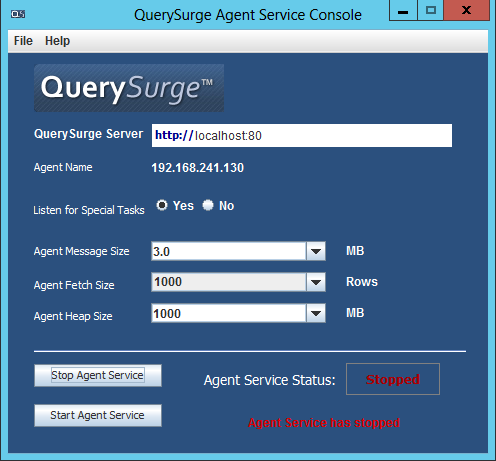This screenshot has width=496, height=461.
Task: Select No for Listen for Special Tasks
Action: click(208, 205)
